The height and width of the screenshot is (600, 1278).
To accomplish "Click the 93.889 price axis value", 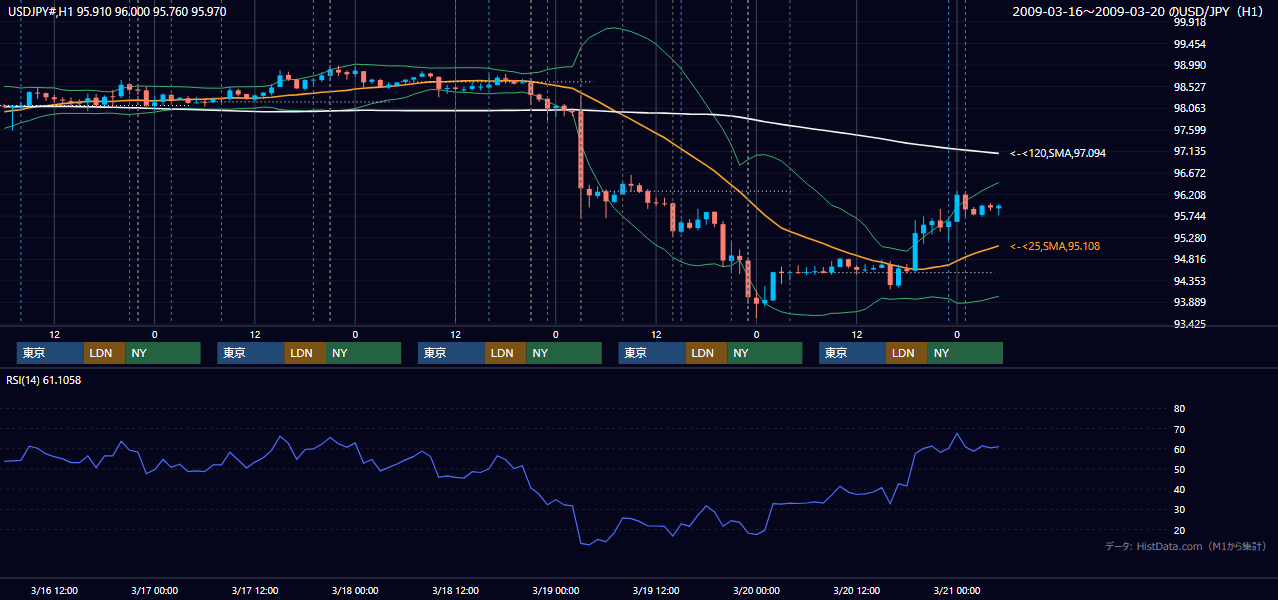I will [x=1189, y=302].
